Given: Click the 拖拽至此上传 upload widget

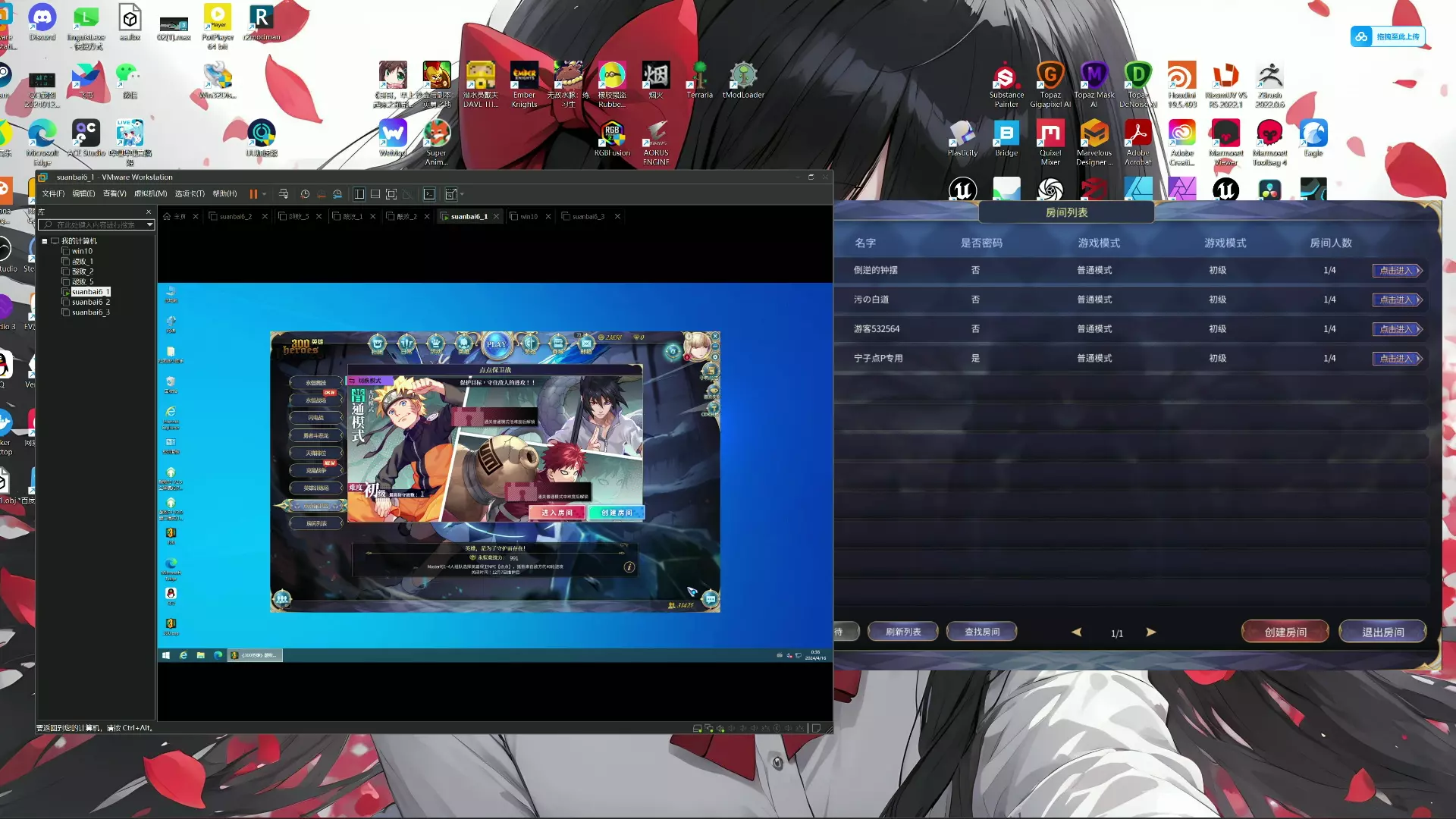Looking at the screenshot, I should (x=1387, y=36).
